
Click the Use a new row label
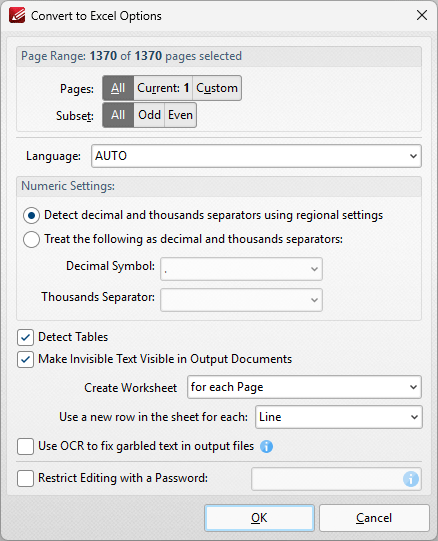[x=154, y=417]
